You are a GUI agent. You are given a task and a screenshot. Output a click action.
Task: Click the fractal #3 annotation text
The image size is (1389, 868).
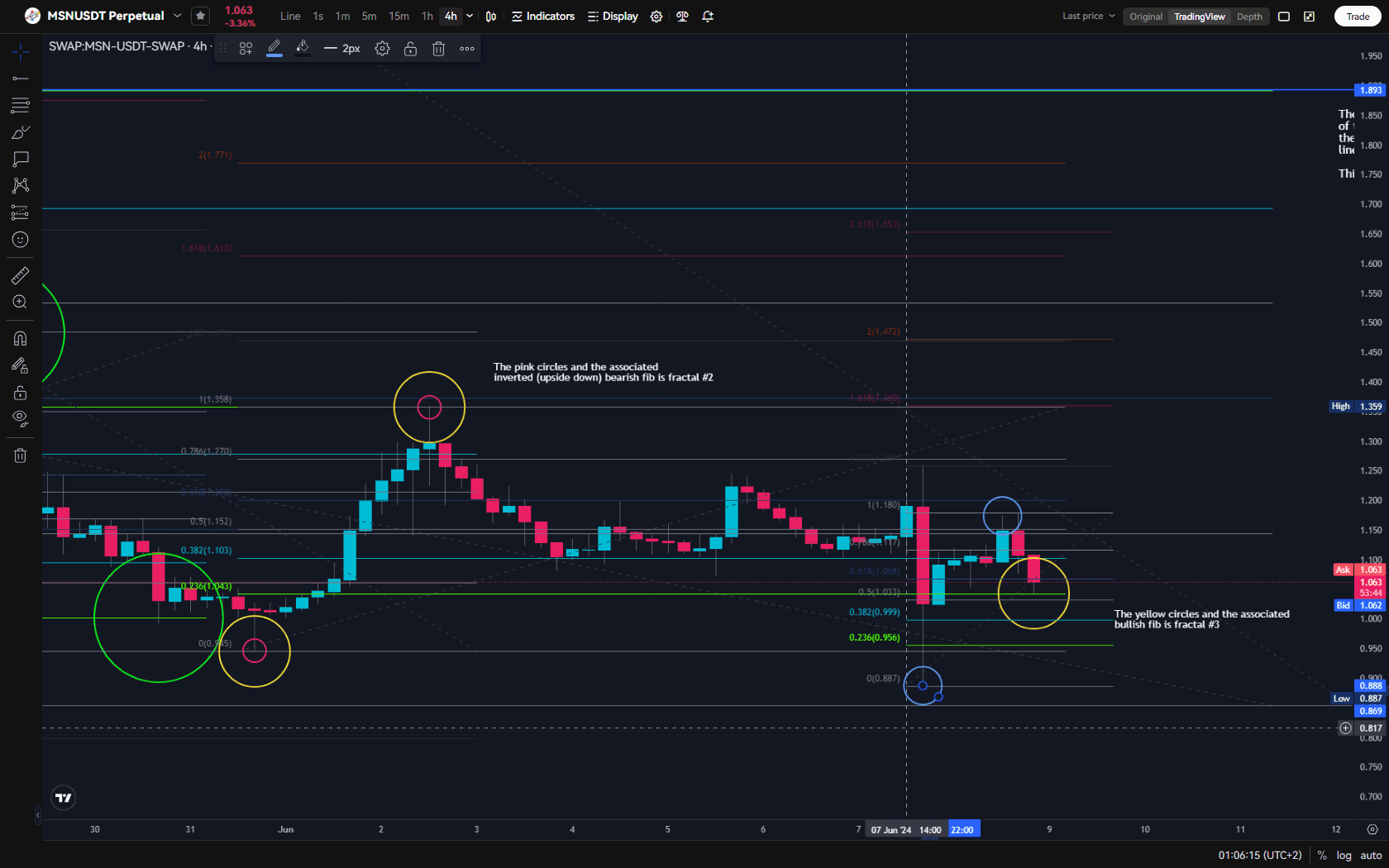coord(1201,619)
